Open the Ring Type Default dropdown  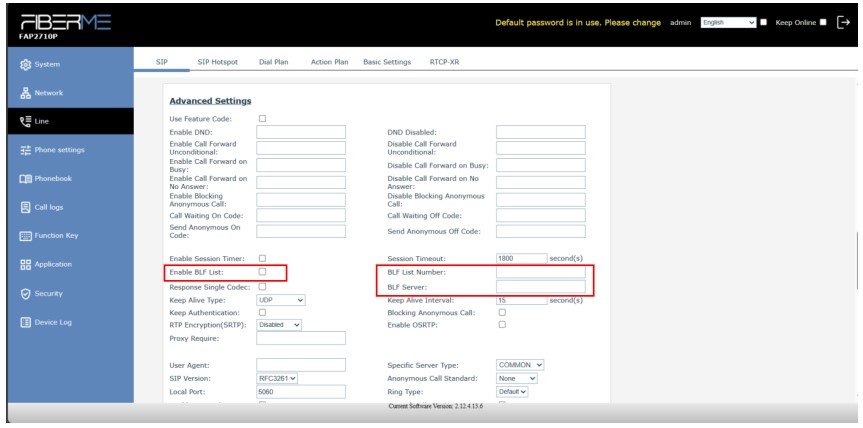tap(512, 392)
